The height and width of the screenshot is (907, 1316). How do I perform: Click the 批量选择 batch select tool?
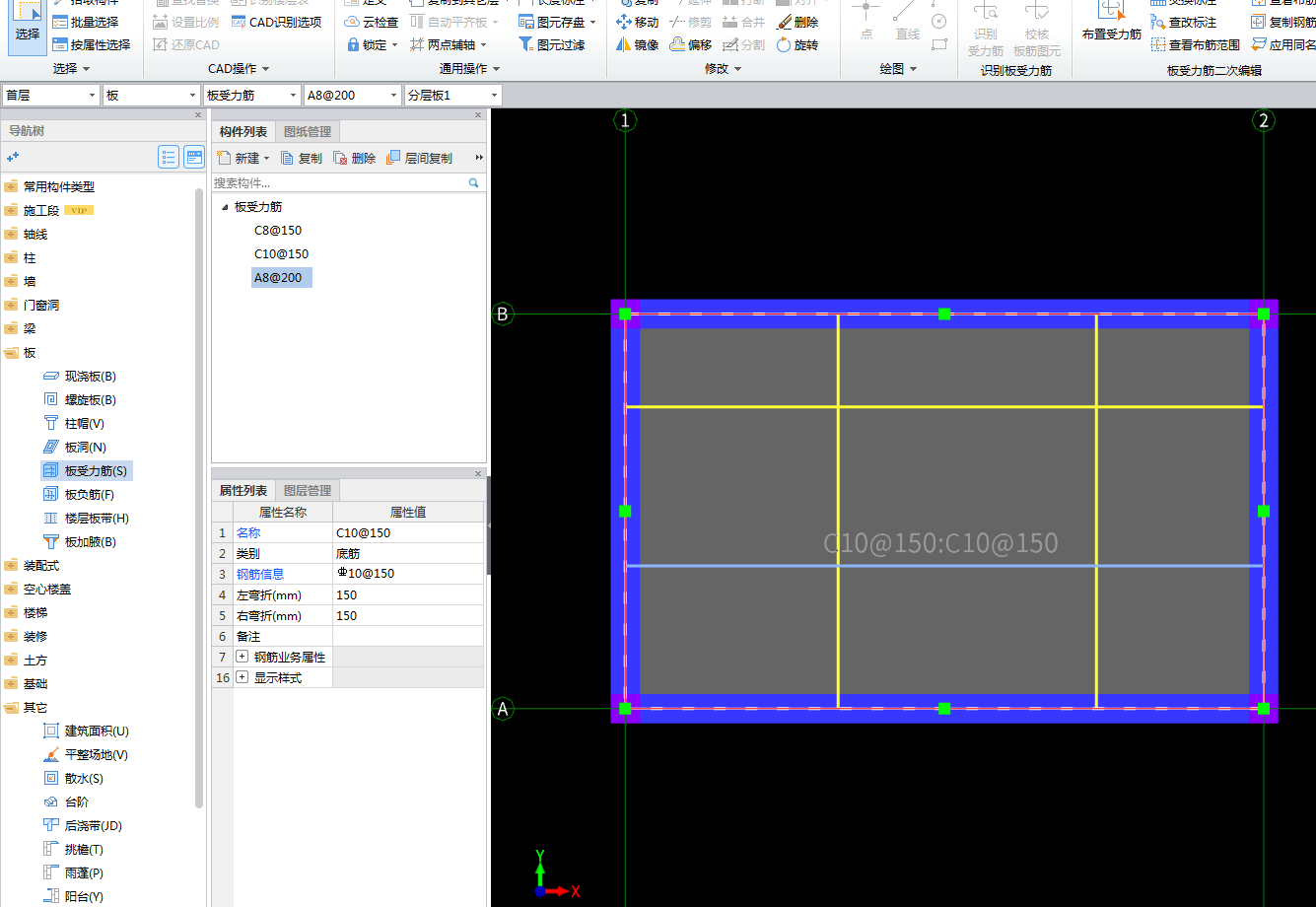tap(86, 22)
